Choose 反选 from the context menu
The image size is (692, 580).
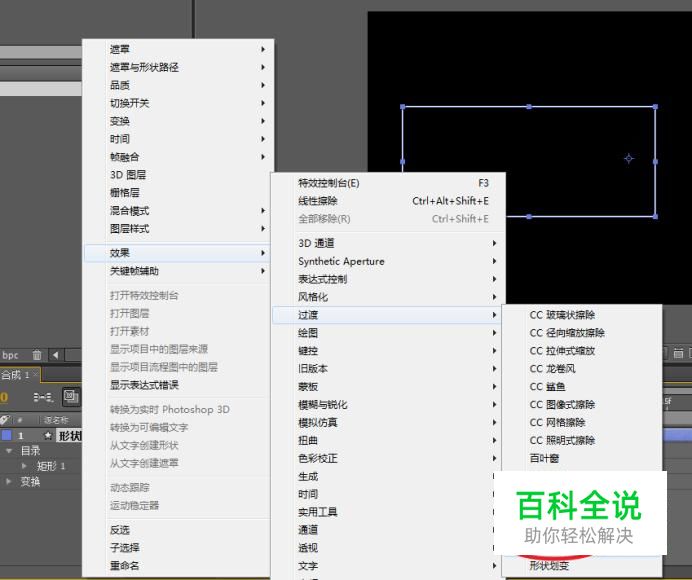point(178,530)
